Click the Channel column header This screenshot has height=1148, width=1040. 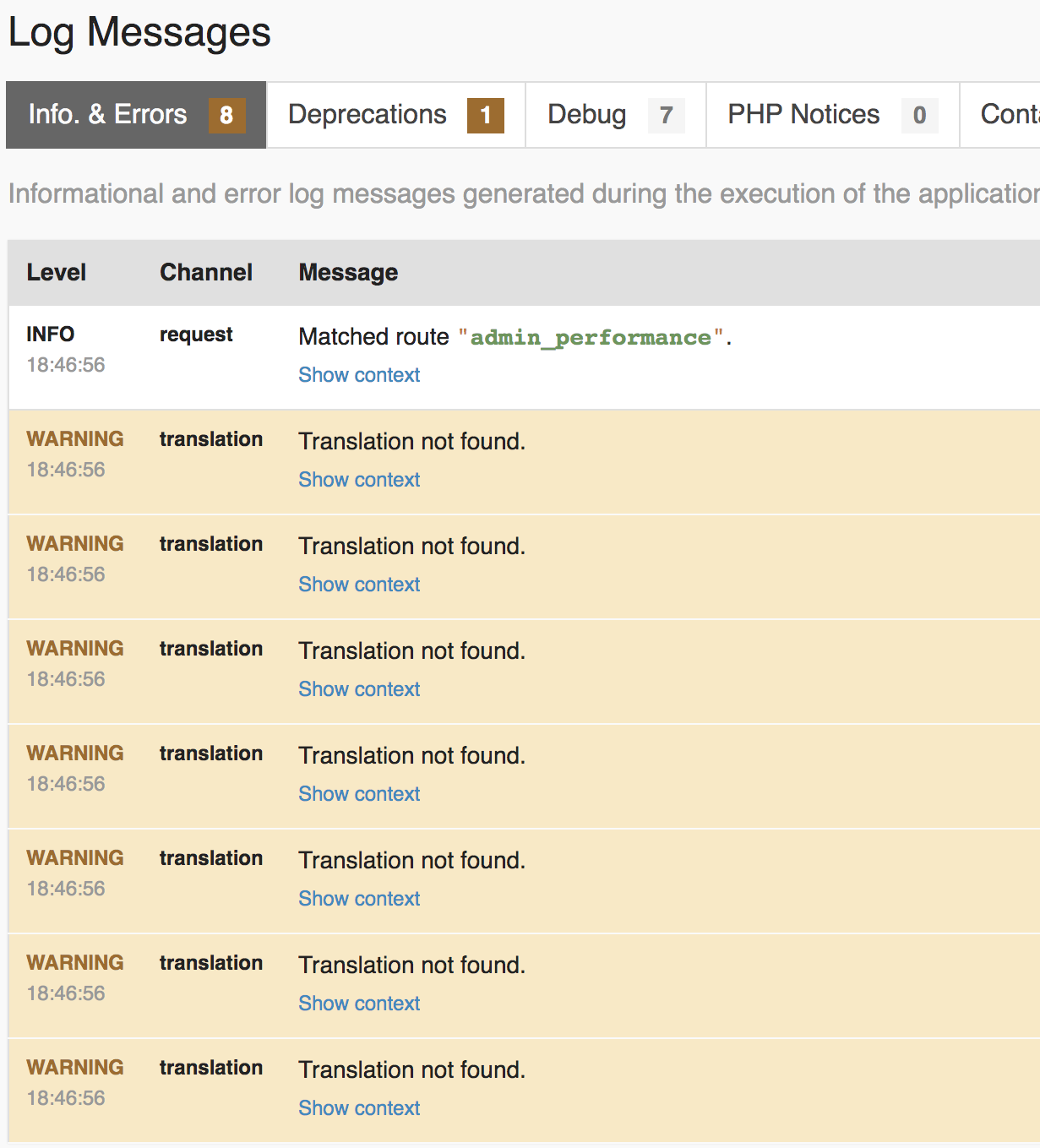206,273
